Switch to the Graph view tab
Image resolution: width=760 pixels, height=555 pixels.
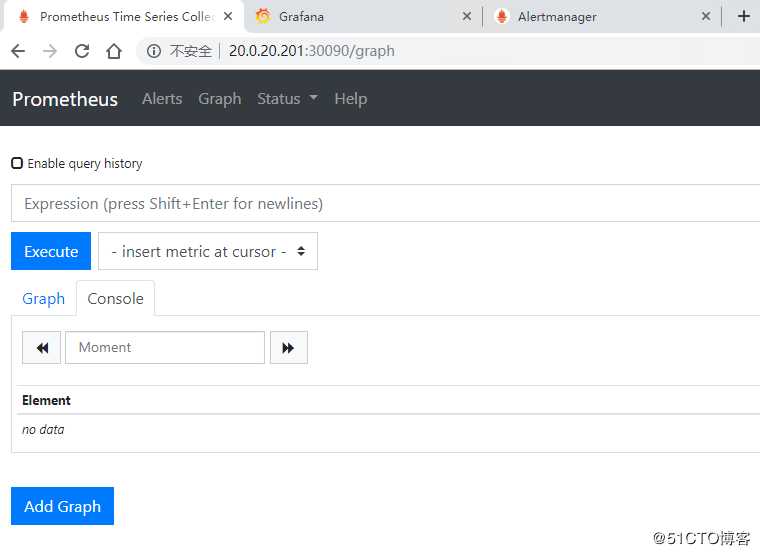click(x=44, y=299)
